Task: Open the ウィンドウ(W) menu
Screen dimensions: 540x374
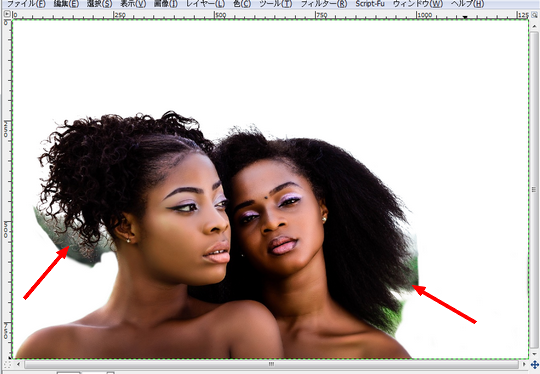Action: 418,4
